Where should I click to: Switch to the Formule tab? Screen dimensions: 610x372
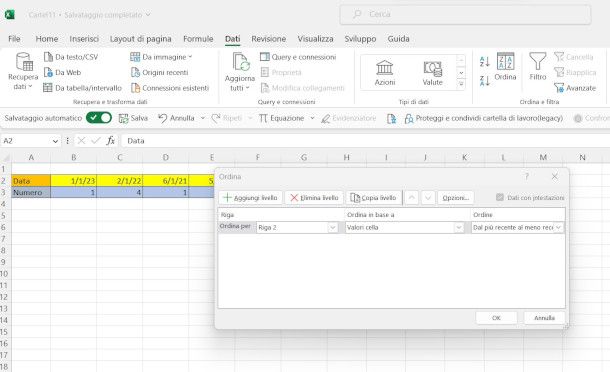(198, 39)
